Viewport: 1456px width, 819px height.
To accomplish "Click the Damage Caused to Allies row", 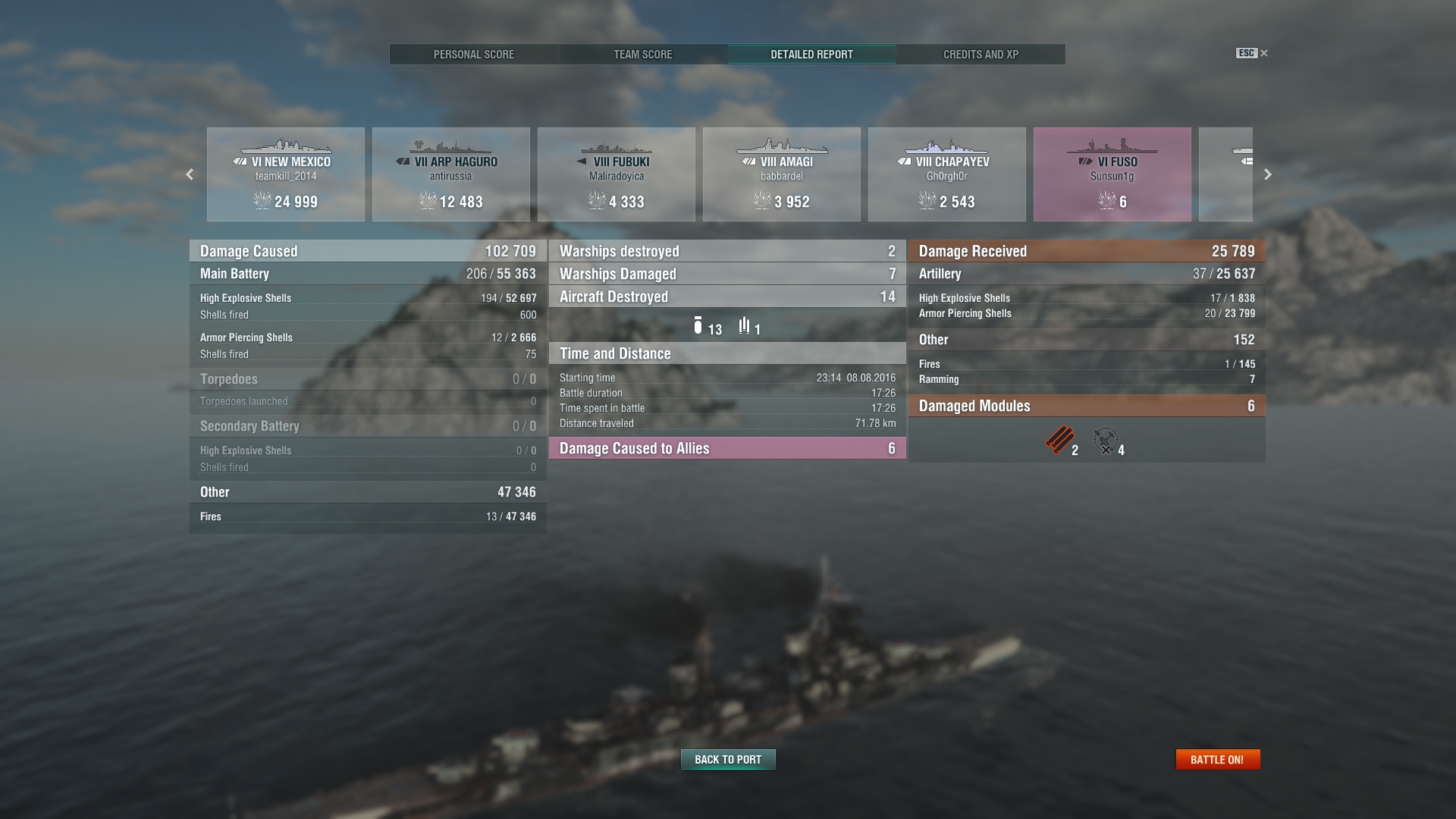I will (x=727, y=448).
